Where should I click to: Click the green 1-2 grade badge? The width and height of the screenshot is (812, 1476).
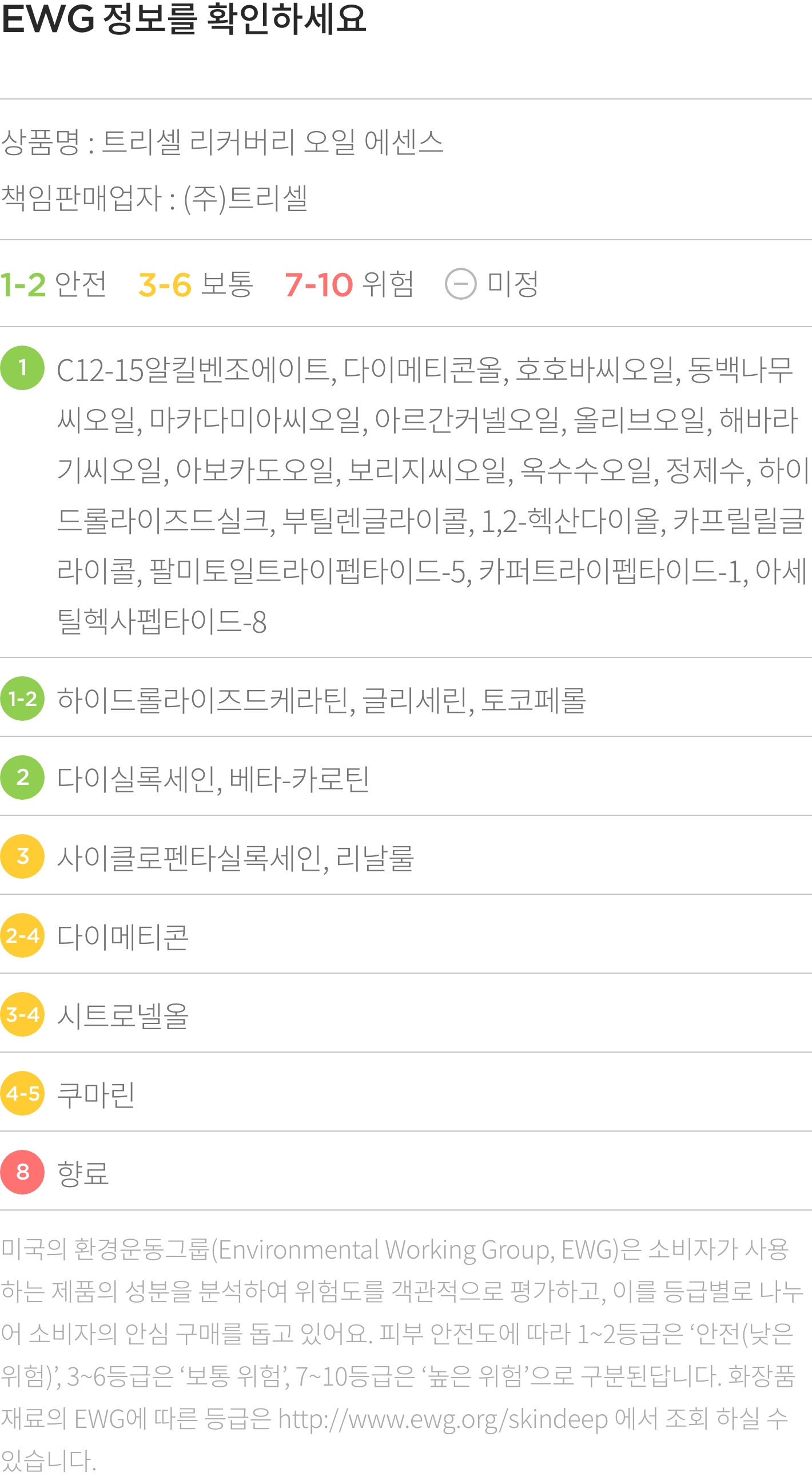pyautogui.click(x=22, y=699)
